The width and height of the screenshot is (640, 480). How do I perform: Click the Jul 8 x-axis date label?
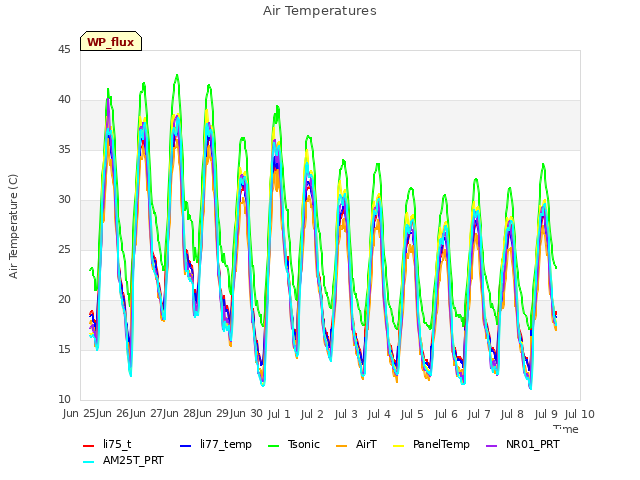pyautogui.click(x=512, y=414)
